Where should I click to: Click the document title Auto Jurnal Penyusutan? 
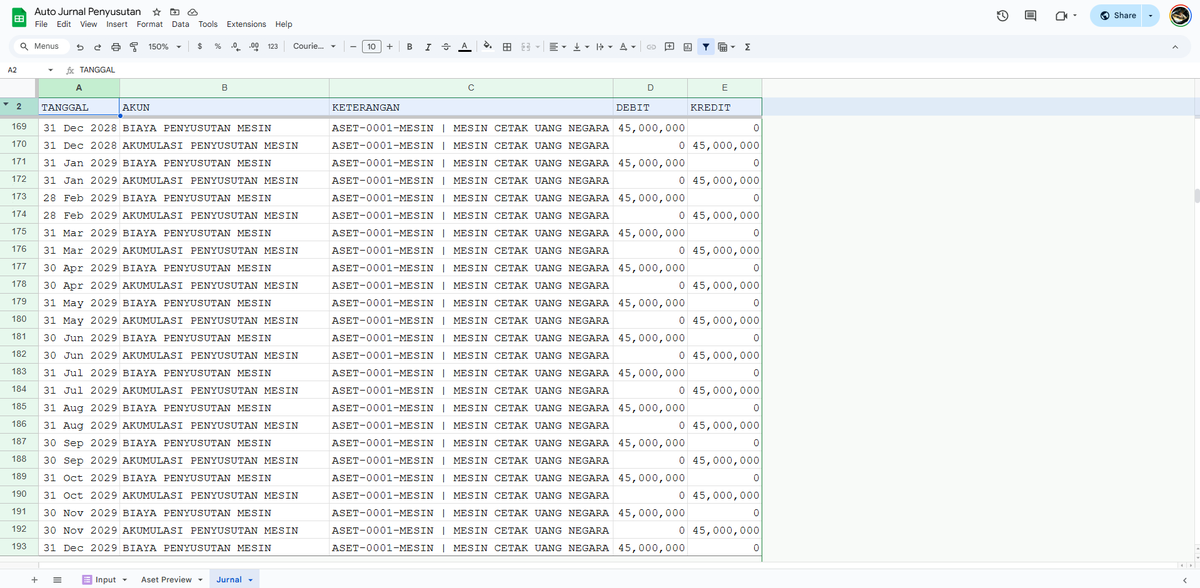tap(87, 11)
